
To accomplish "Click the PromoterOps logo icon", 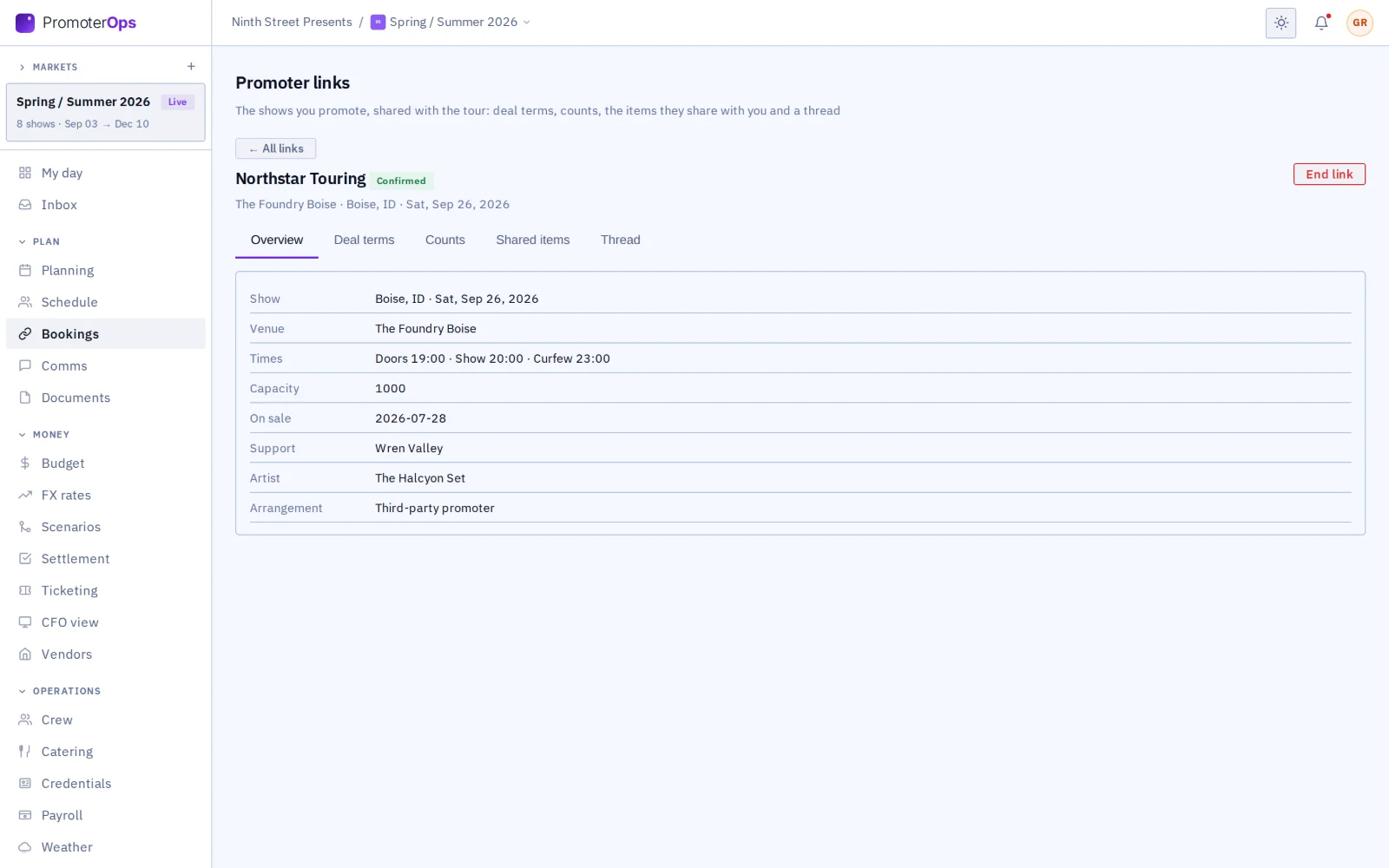I will click(25, 23).
